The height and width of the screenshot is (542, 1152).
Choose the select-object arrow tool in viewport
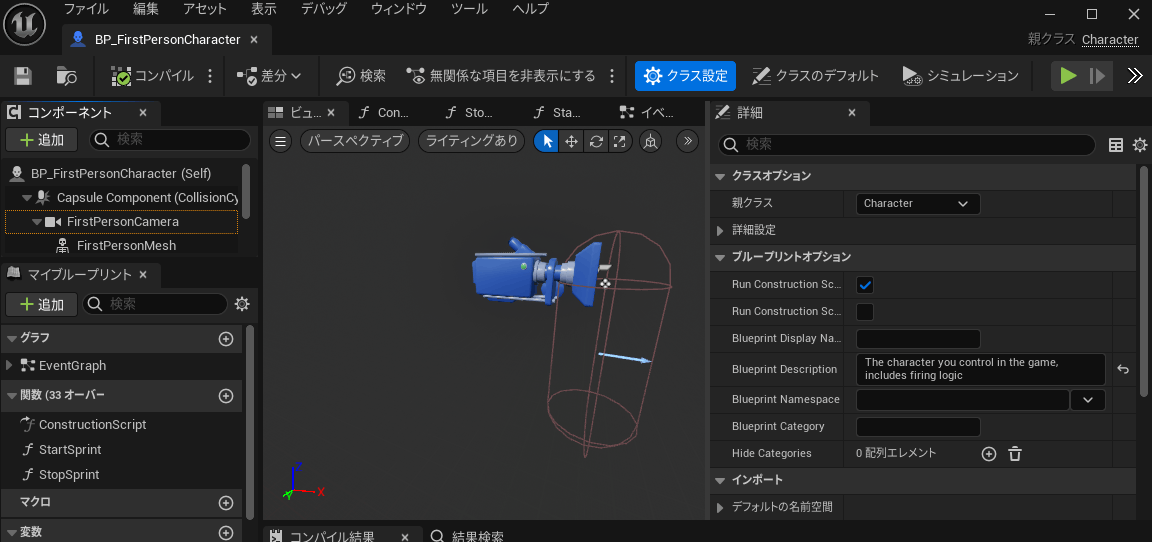(x=547, y=141)
